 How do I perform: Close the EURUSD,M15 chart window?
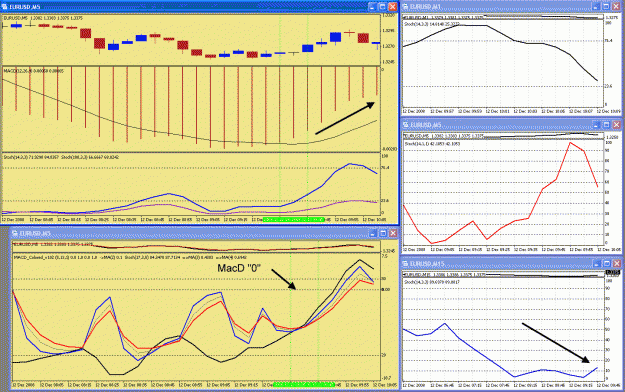[x=616, y=264]
